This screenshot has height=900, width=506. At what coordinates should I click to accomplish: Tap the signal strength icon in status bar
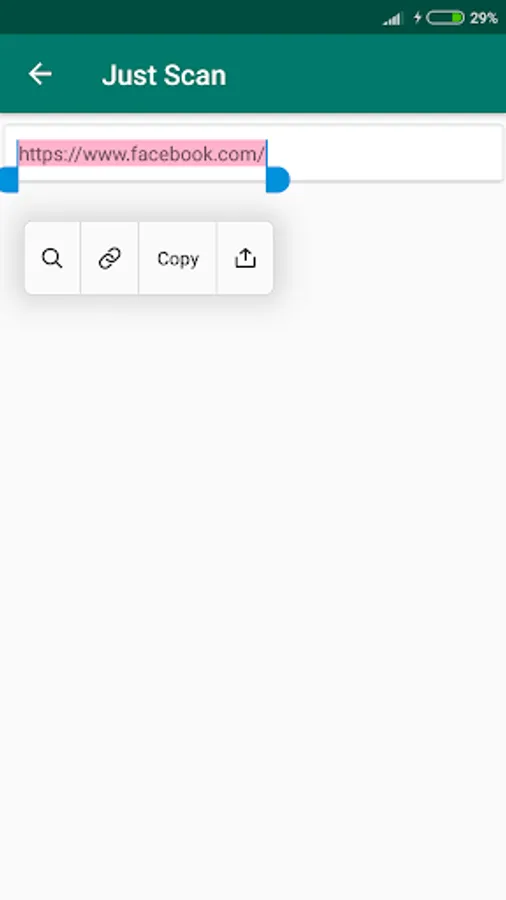(x=393, y=19)
